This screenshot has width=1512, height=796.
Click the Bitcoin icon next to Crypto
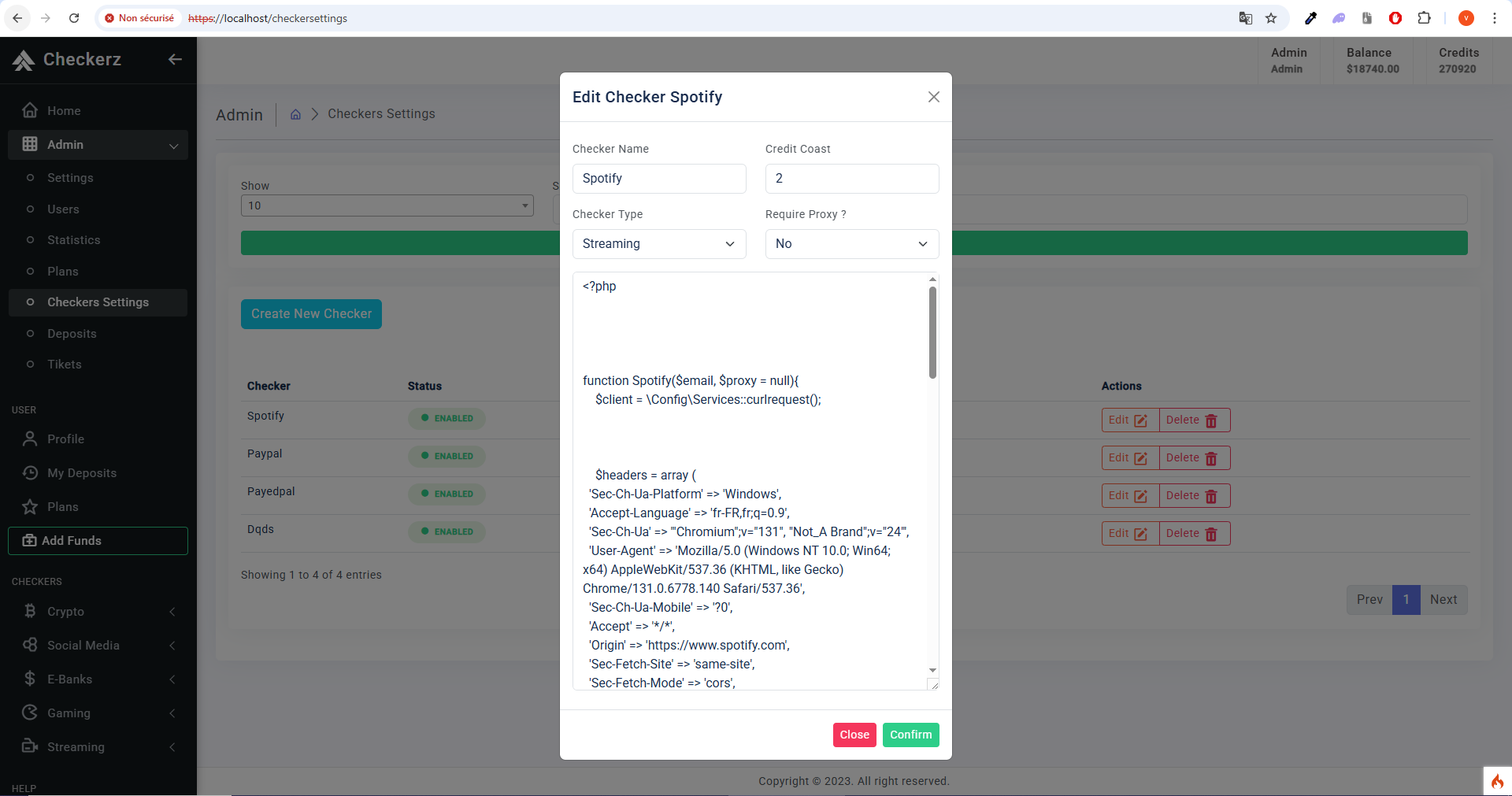tap(30, 611)
